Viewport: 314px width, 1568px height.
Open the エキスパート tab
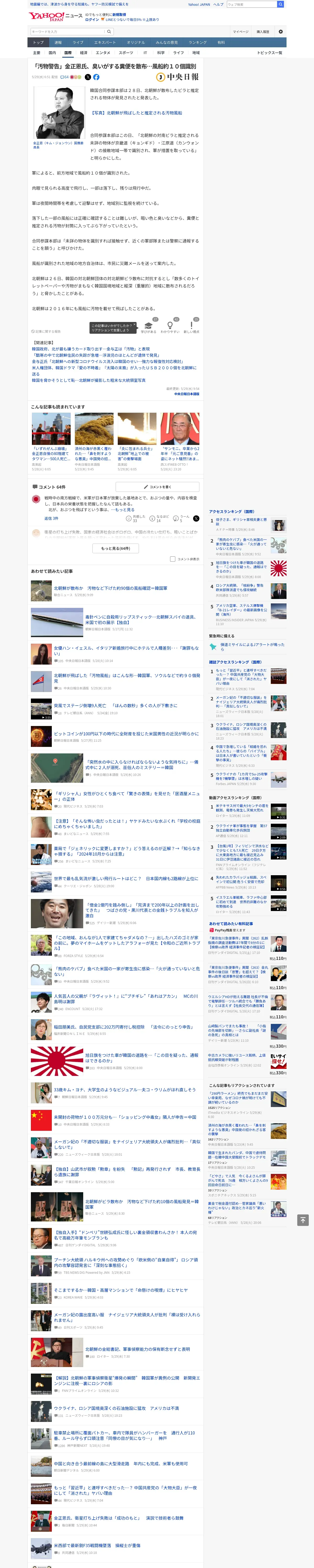click(x=105, y=43)
